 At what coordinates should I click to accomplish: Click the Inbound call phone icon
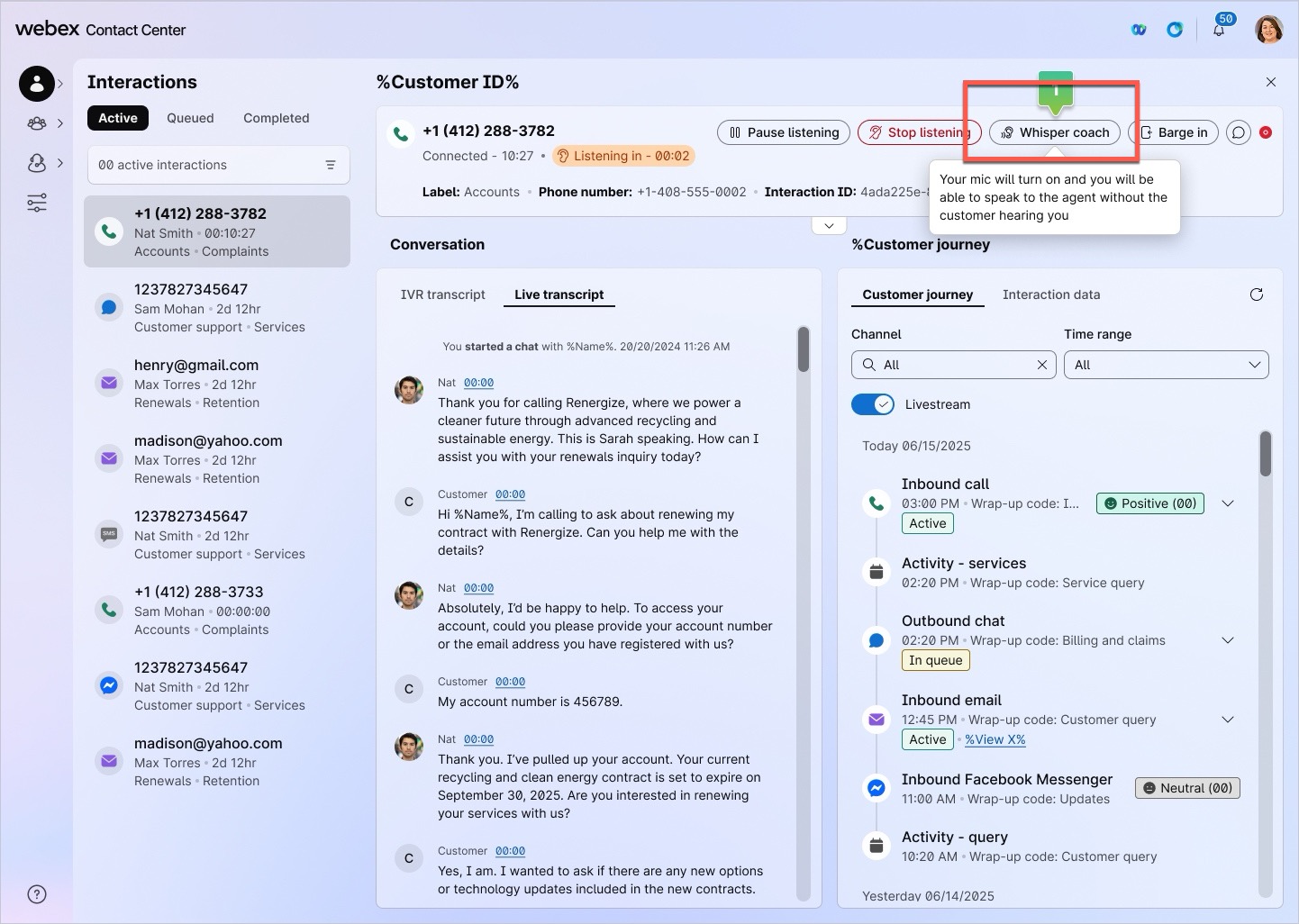pos(876,503)
